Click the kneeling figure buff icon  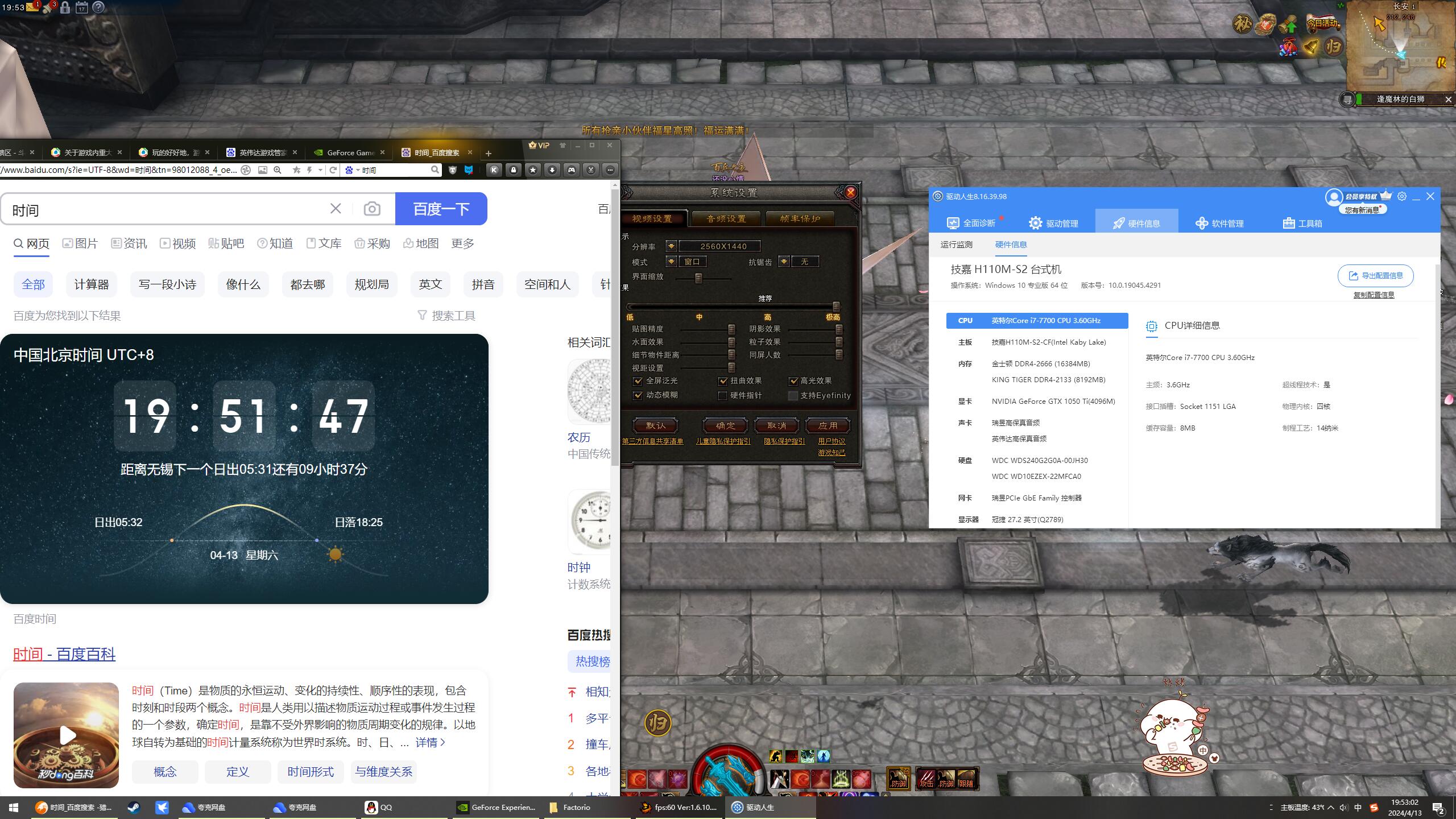(x=776, y=756)
